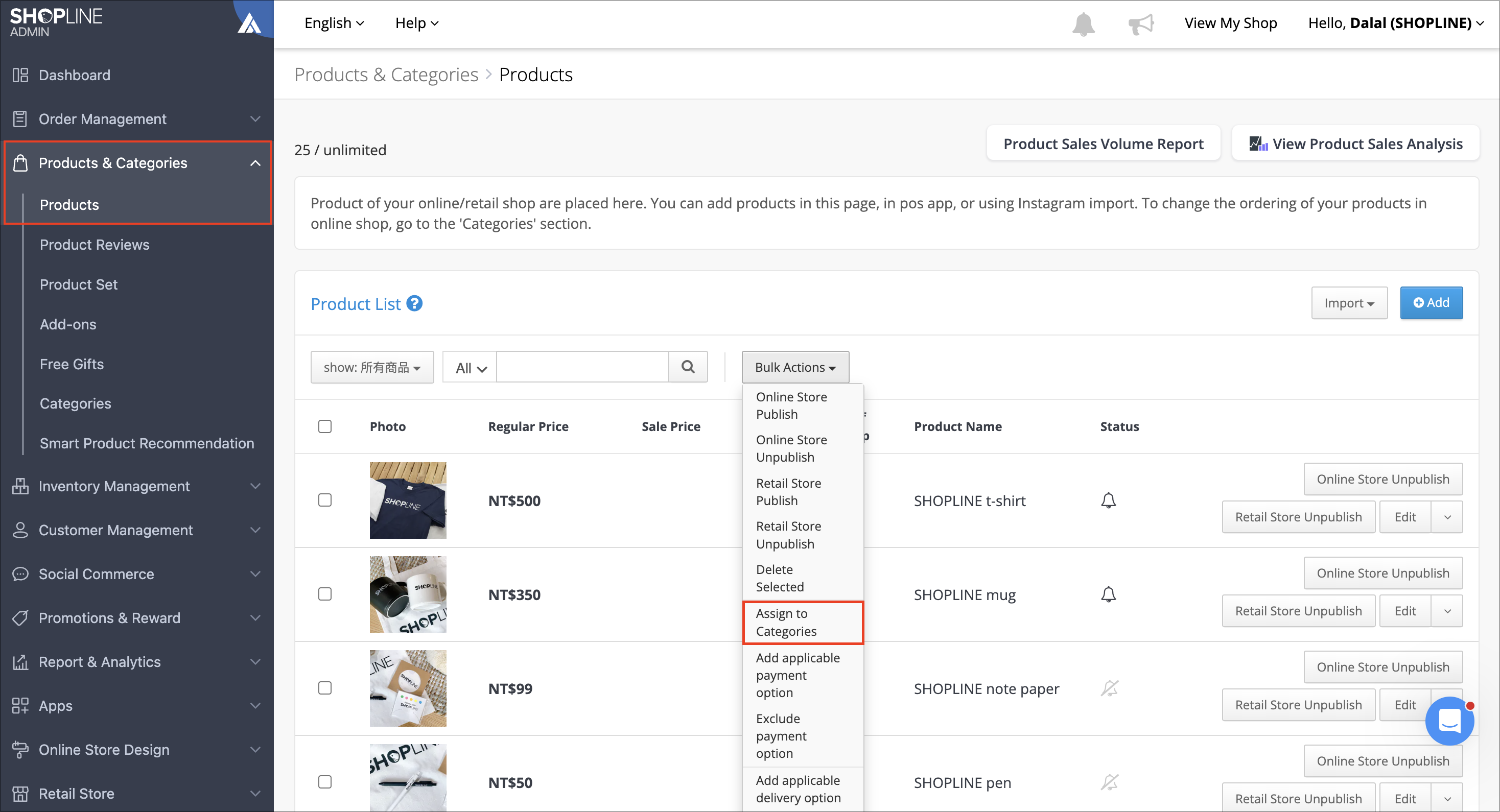Click the Inventory Management icon
This screenshot has height=812, width=1500.
[x=20, y=486]
